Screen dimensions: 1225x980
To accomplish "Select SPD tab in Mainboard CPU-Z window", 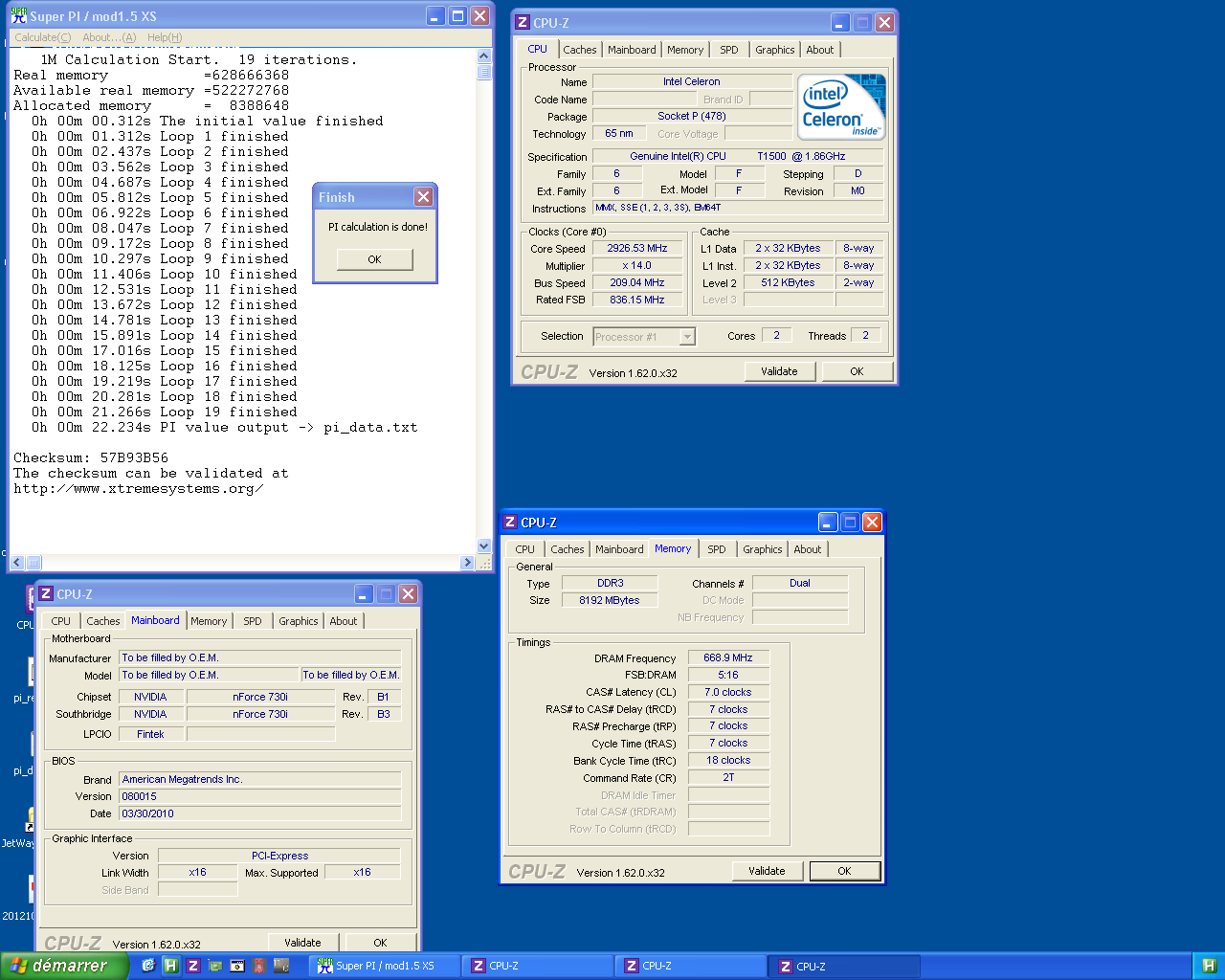I will click(253, 621).
